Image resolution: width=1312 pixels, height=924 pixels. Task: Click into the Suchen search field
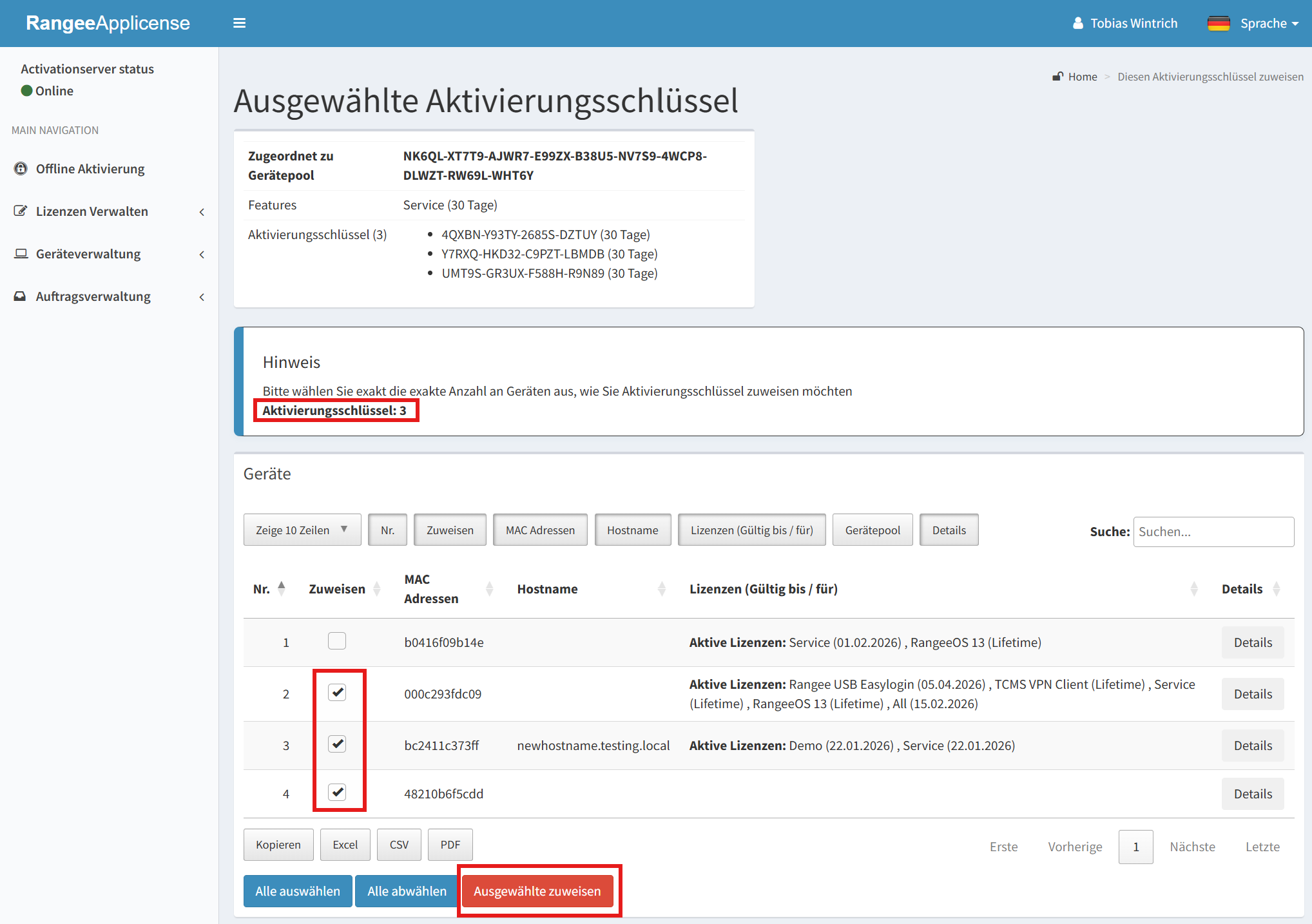coord(1213,532)
